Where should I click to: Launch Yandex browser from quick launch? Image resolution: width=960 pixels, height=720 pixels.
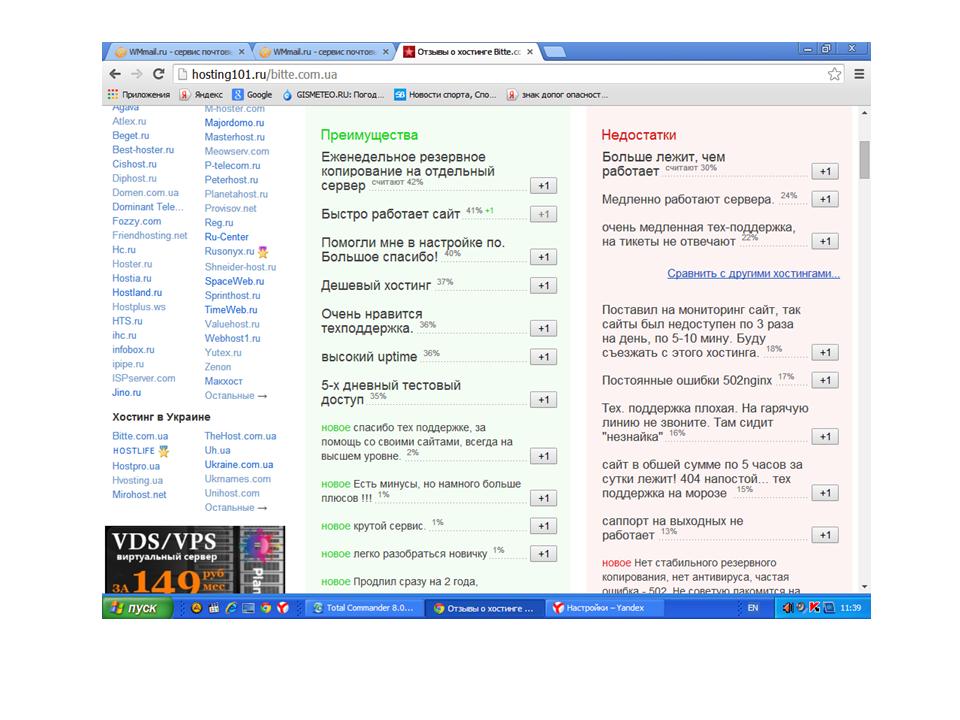[283, 608]
